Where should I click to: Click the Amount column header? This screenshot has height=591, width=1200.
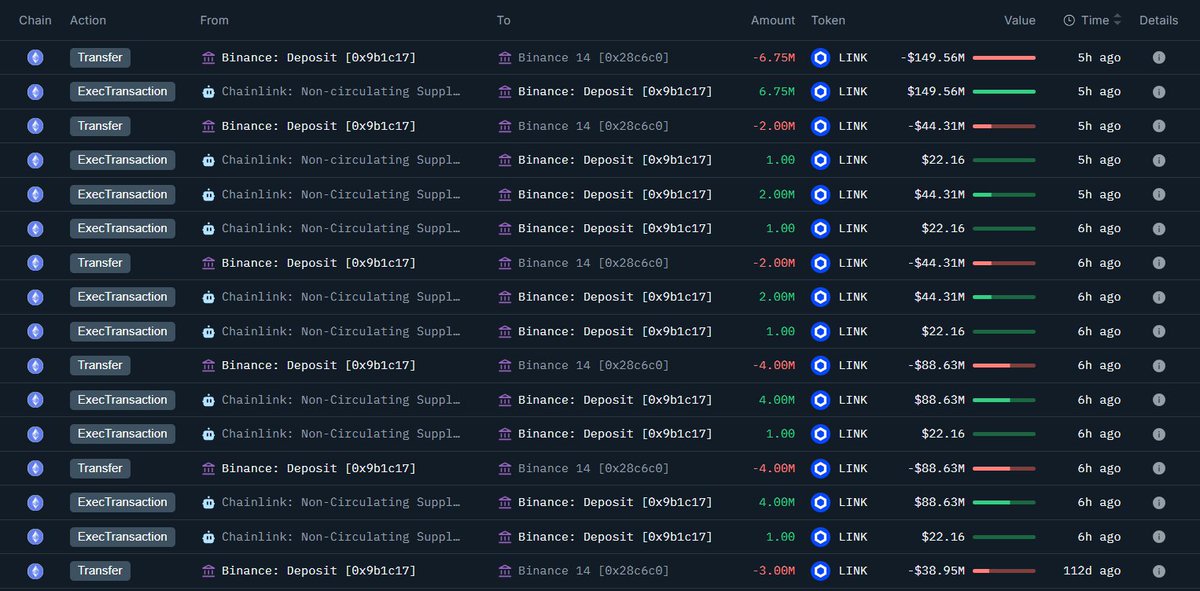coord(773,20)
